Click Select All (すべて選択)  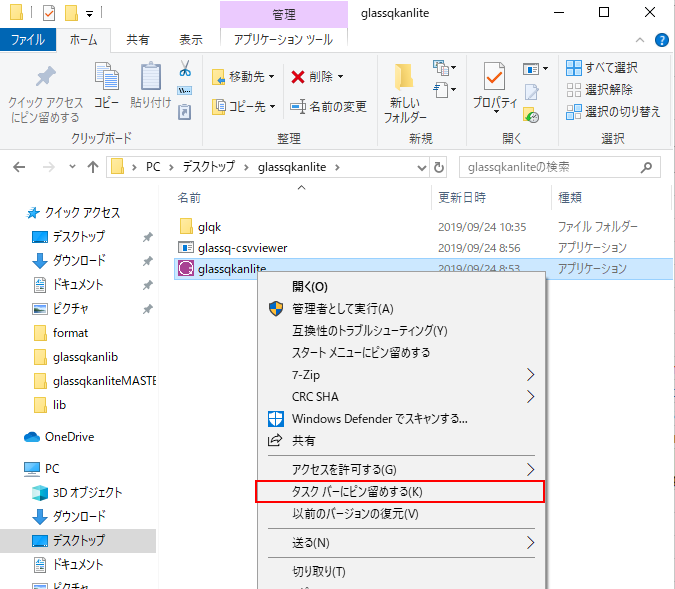click(601, 68)
